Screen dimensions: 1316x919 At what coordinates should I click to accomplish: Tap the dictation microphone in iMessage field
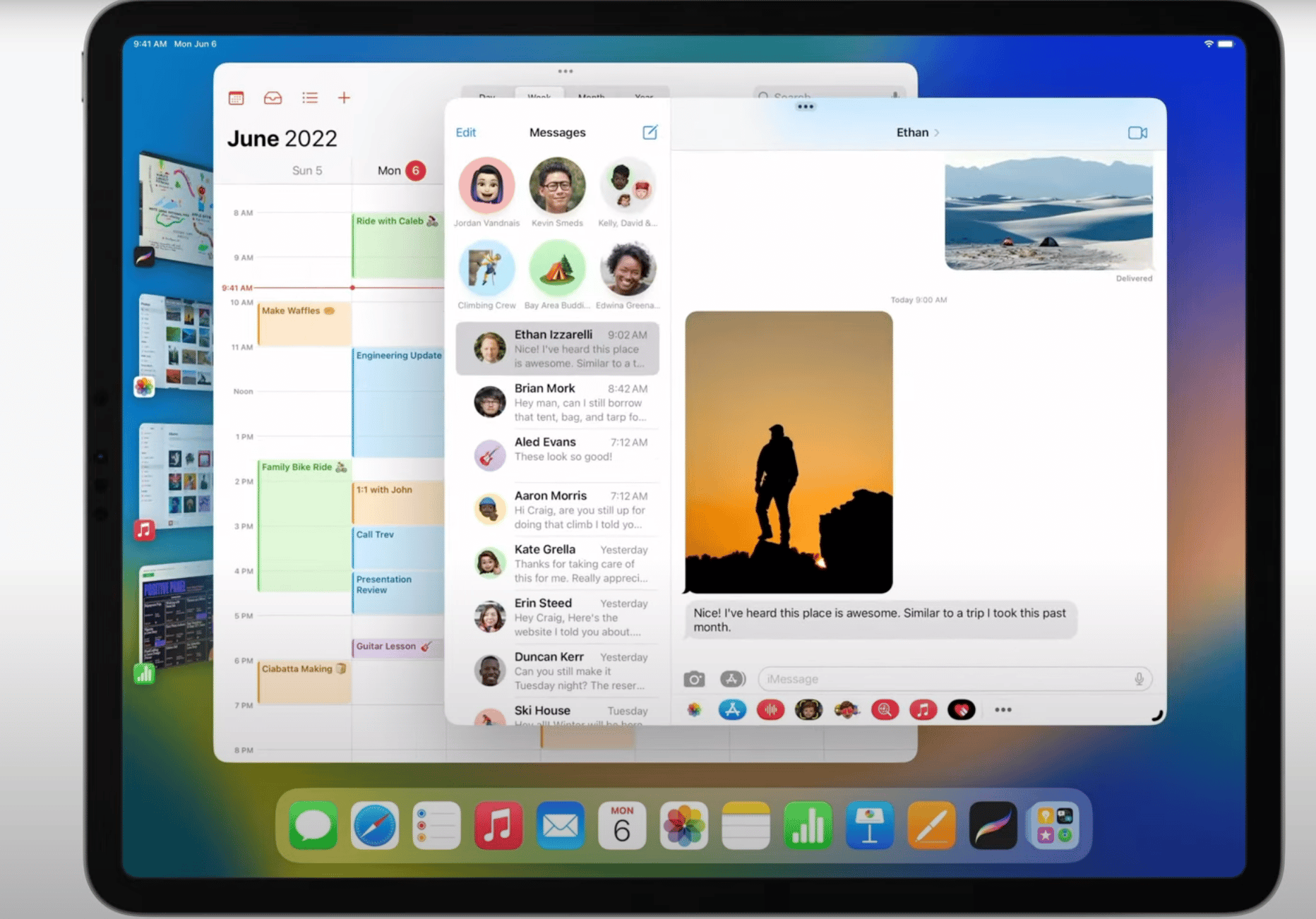(1139, 679)
